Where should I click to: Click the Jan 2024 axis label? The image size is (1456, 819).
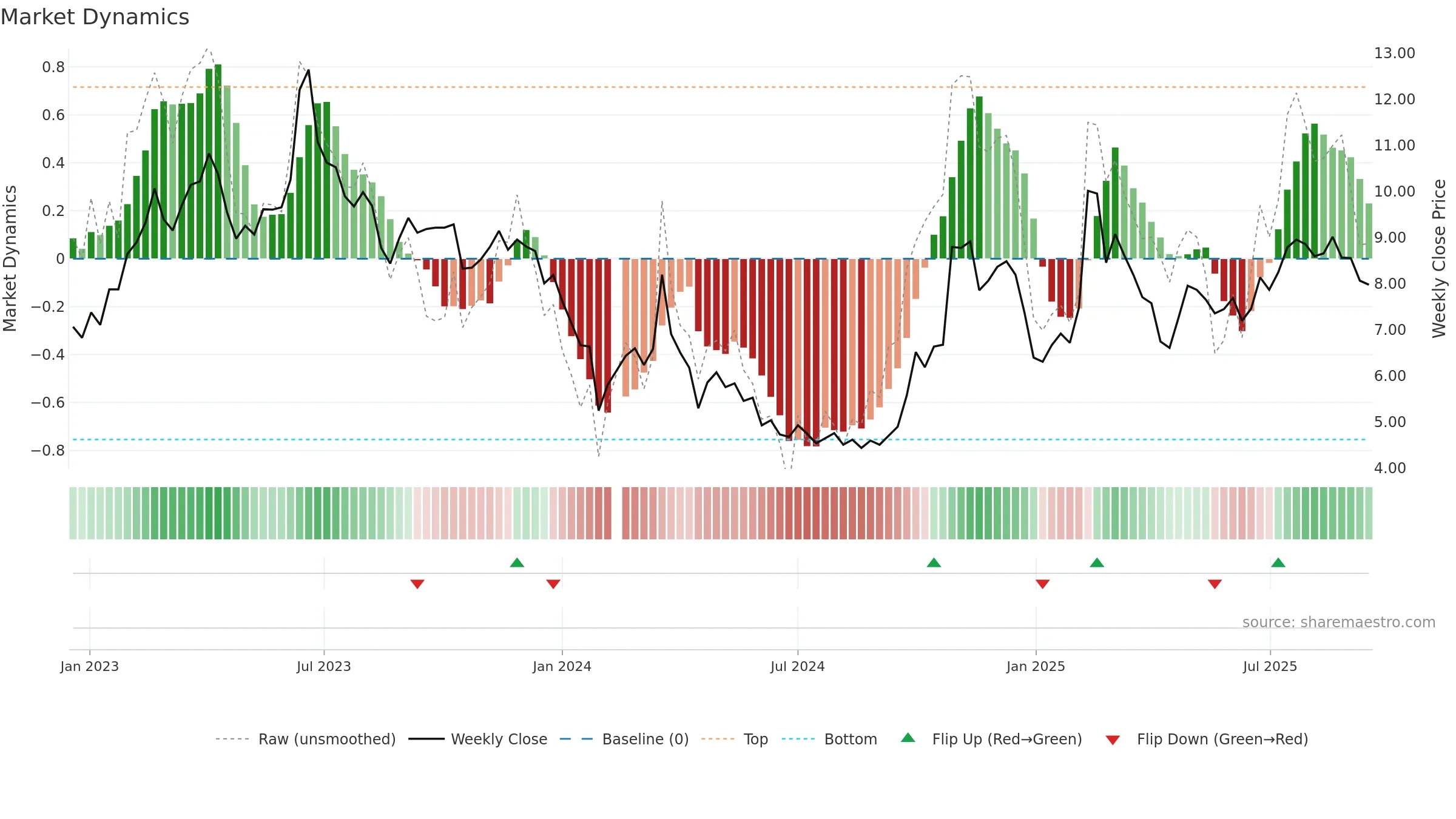(562, 666)
